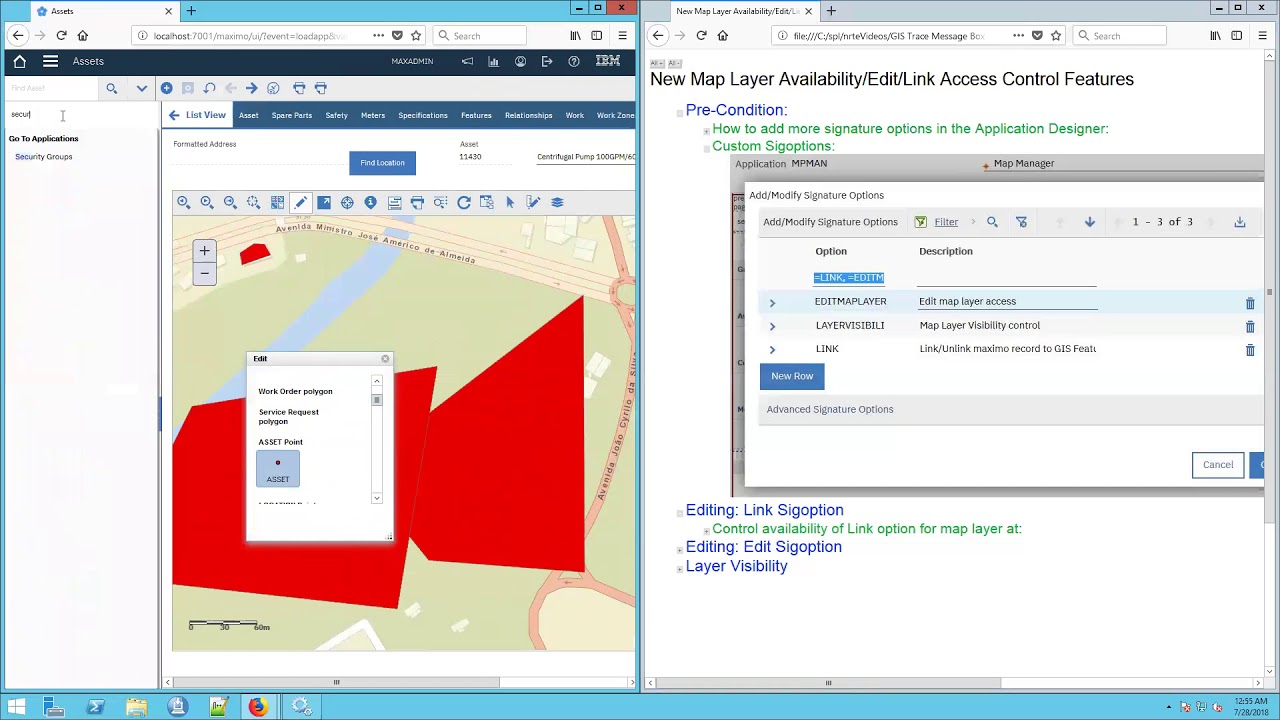The width and height of the screenshot is (1280, 720).
Task: Open the Spare Parts tab
Action: 292,115
